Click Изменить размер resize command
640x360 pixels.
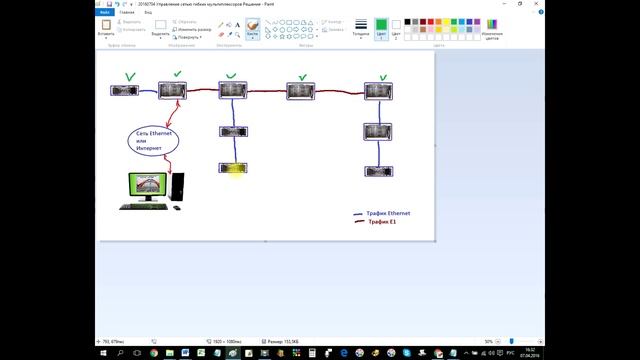click(x=192, y=29)
